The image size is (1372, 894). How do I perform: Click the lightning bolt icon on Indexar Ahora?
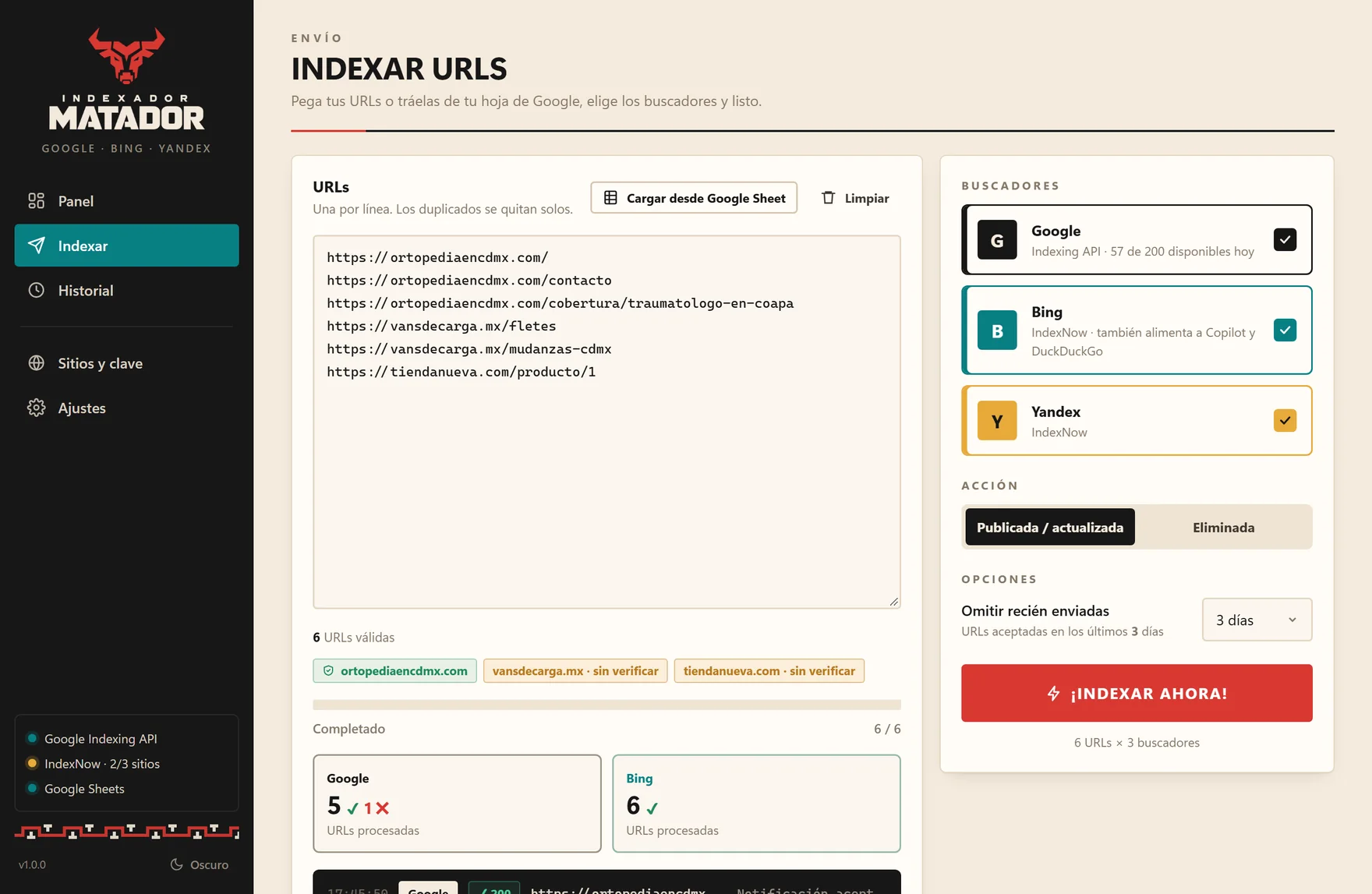tap(1054, 694)
